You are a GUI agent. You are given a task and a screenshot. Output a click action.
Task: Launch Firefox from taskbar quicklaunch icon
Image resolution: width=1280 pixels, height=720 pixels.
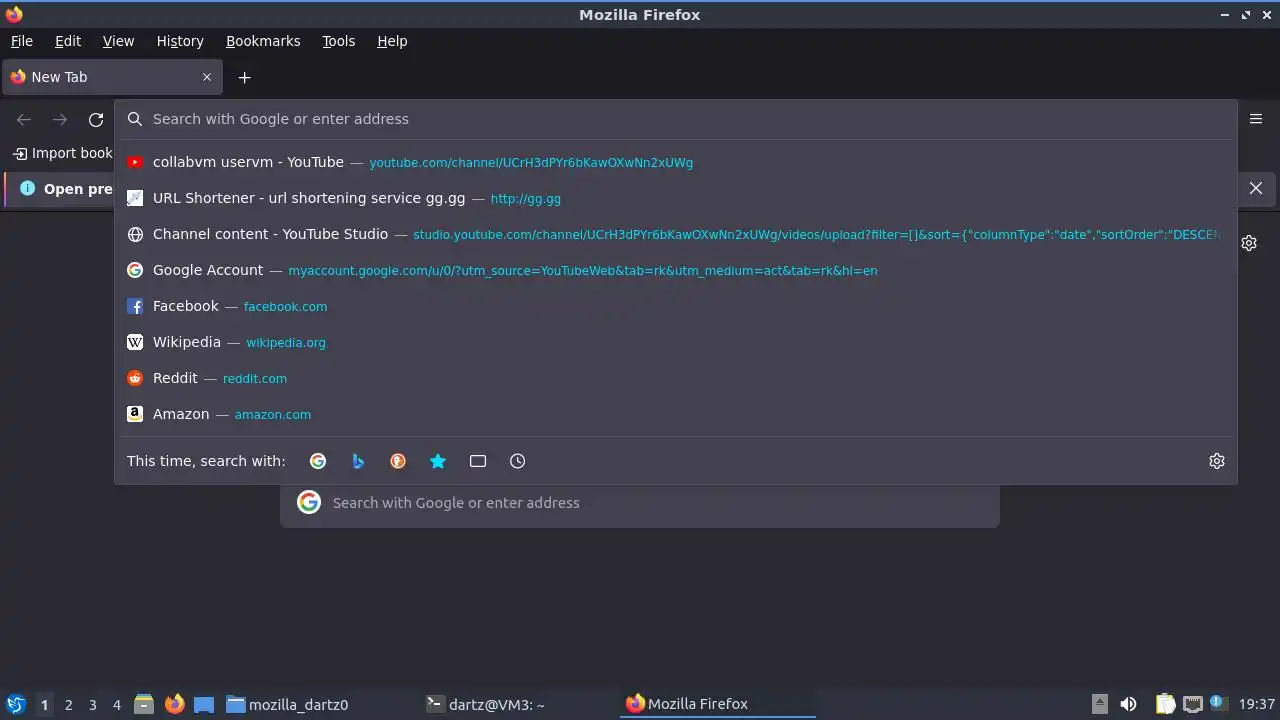(x=174, y=704)
